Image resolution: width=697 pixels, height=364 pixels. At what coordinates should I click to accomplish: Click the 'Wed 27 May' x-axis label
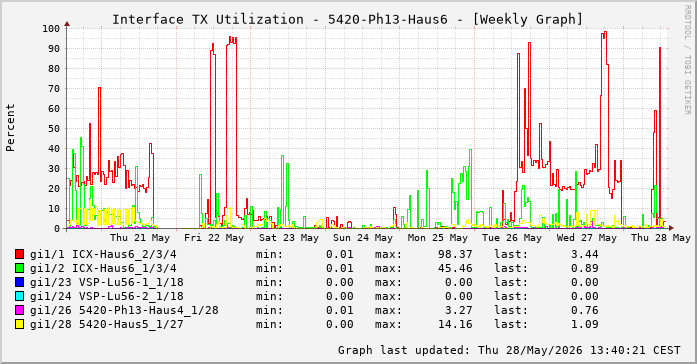pos(587,238)
